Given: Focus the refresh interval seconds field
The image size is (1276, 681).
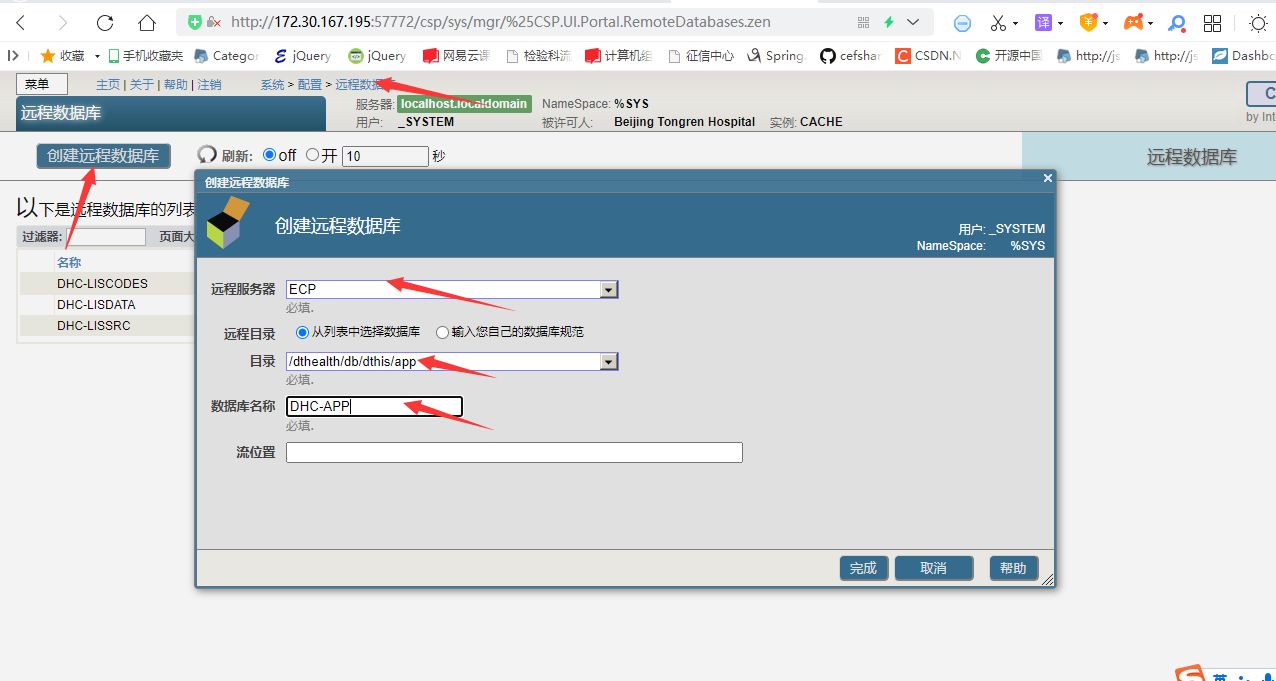Looking at the screenshot, I should click(385, 156).
